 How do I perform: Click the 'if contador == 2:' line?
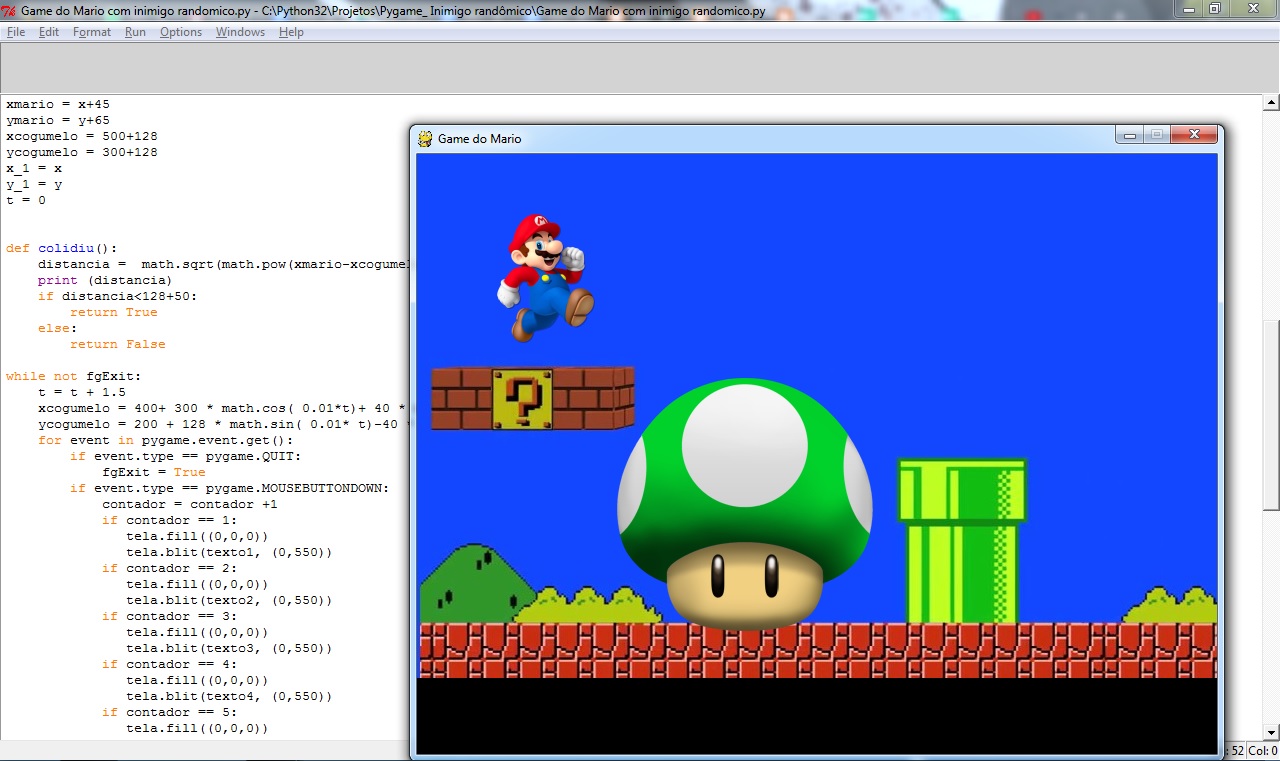point(170,568)
